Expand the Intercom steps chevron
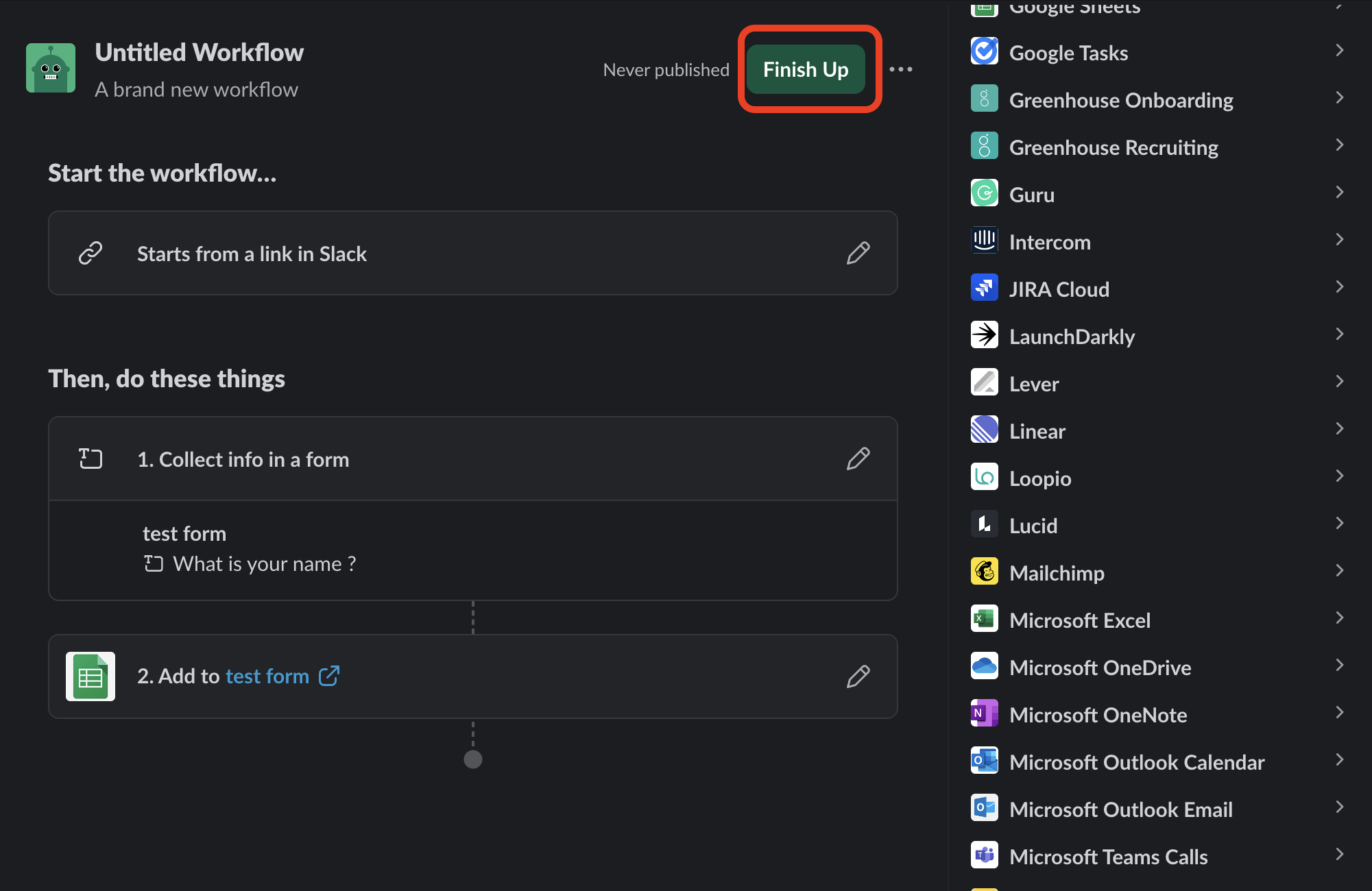Viewport: 1372px width, 891px height. 1339,240
